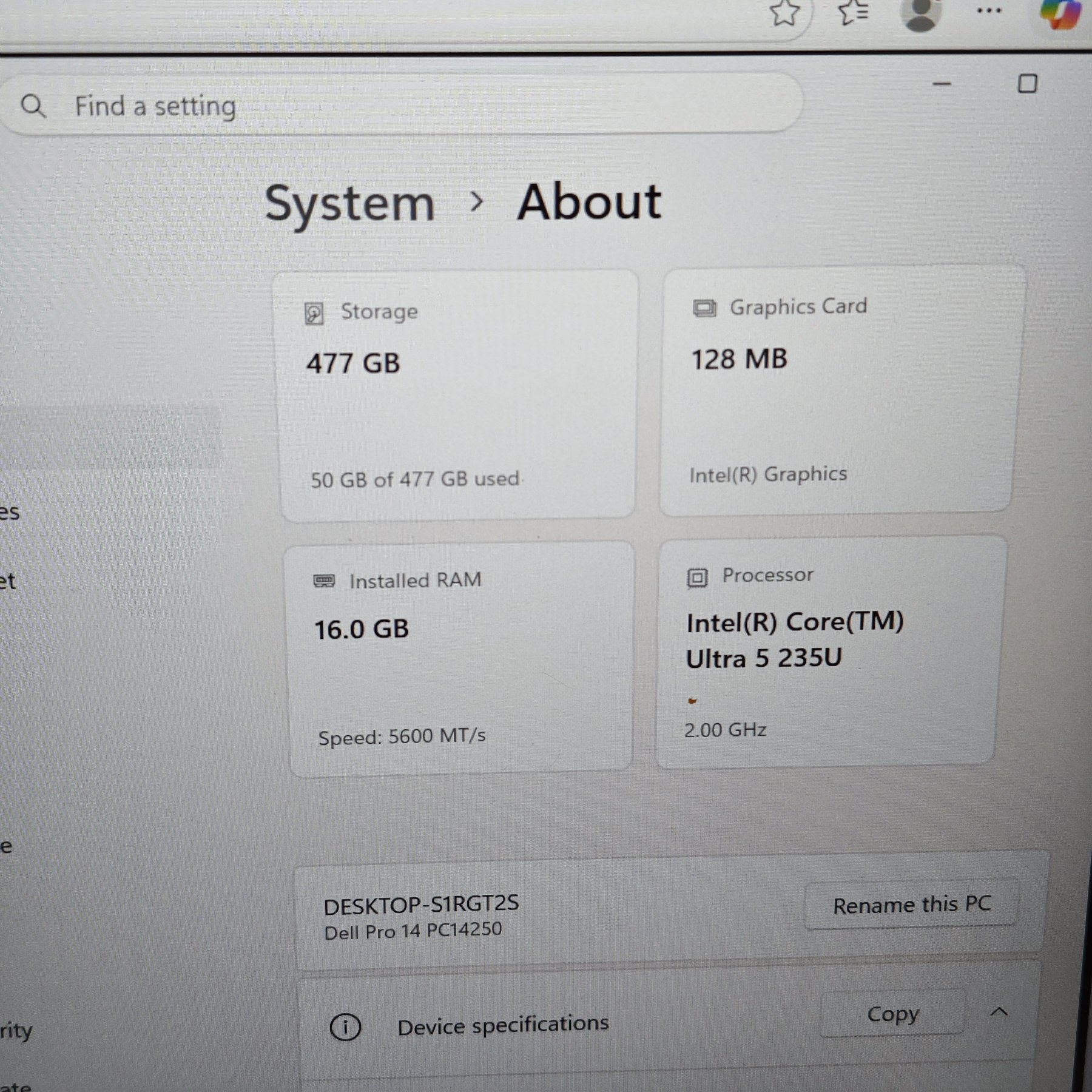This screenshot has height=1092, width=1092.
Task: Open the Copilot icon in the browser
Action: click(1060, 13)
